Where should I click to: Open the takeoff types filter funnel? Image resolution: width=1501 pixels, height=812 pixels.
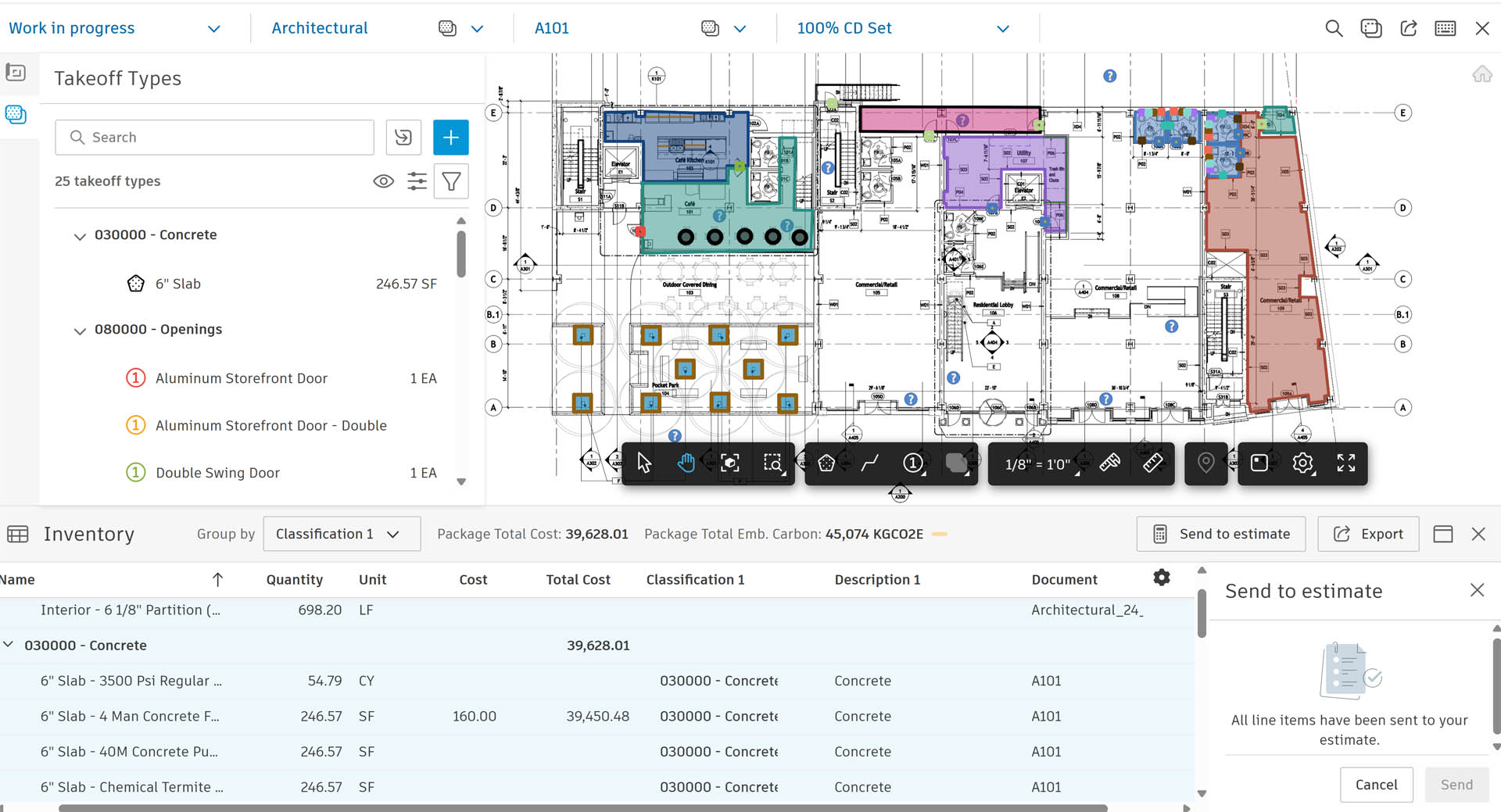click(x=451, y=181)
